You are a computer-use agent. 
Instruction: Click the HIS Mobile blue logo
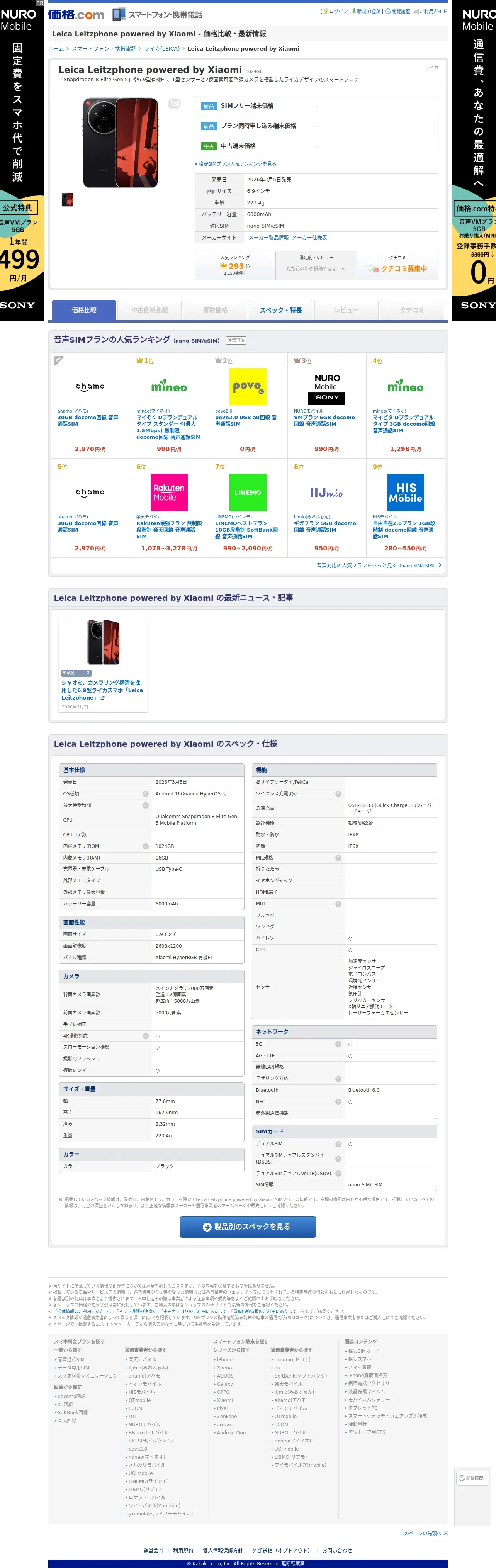(x=405, y=493)
